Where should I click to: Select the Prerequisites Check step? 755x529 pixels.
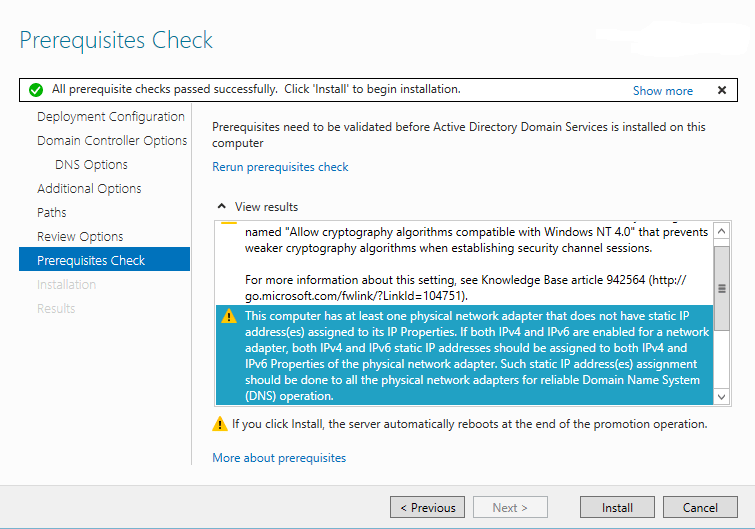coord(91,261)
